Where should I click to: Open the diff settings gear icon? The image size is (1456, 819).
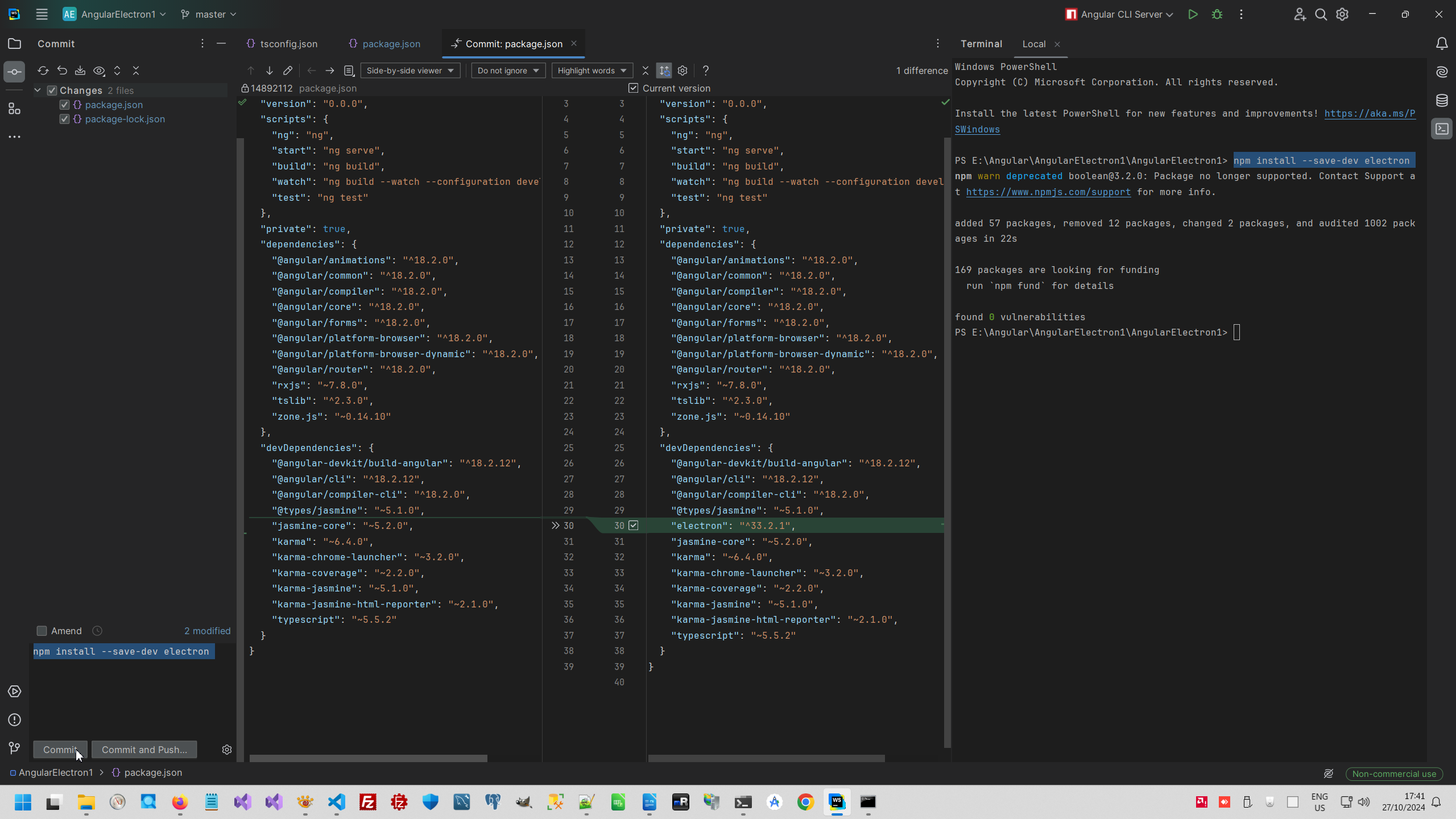pyautogui.click(x=682, y=71)
